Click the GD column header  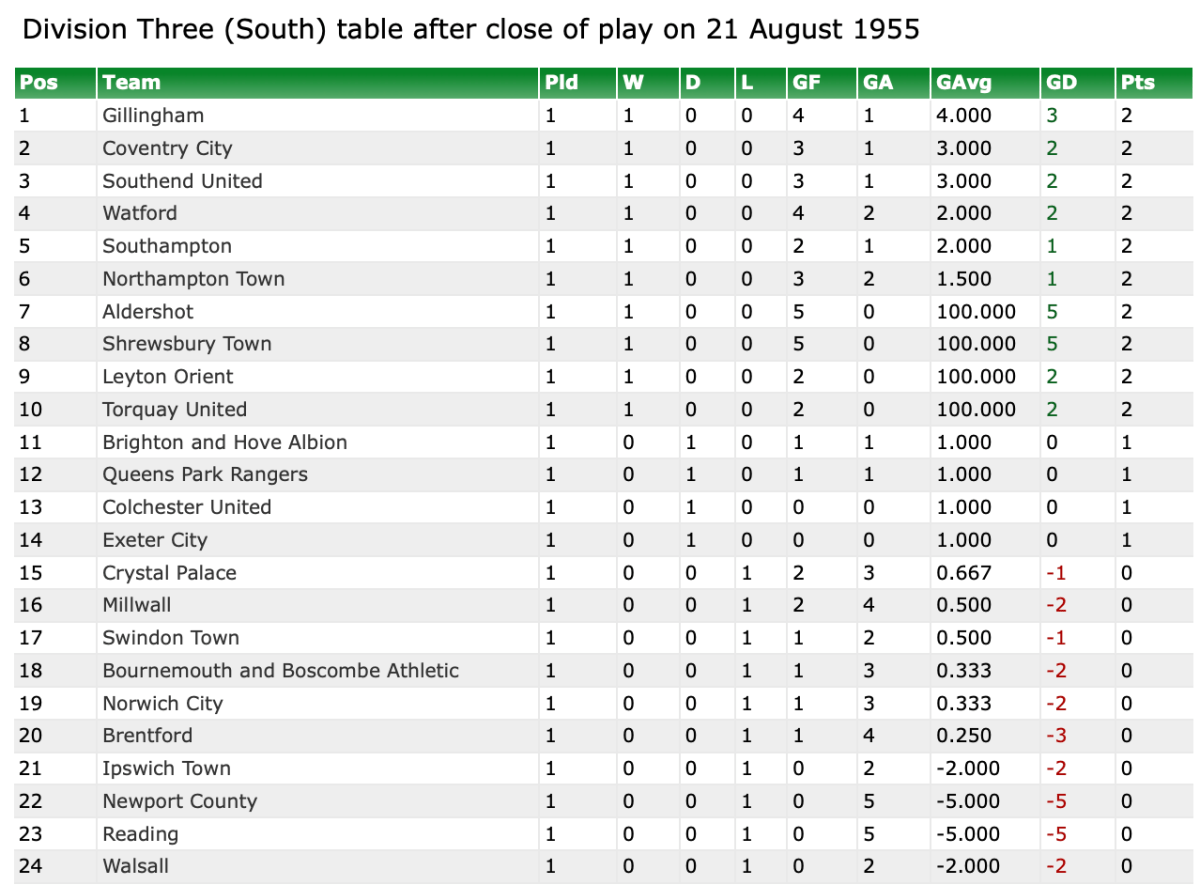pyautogui.click(x=1061, y=83)
